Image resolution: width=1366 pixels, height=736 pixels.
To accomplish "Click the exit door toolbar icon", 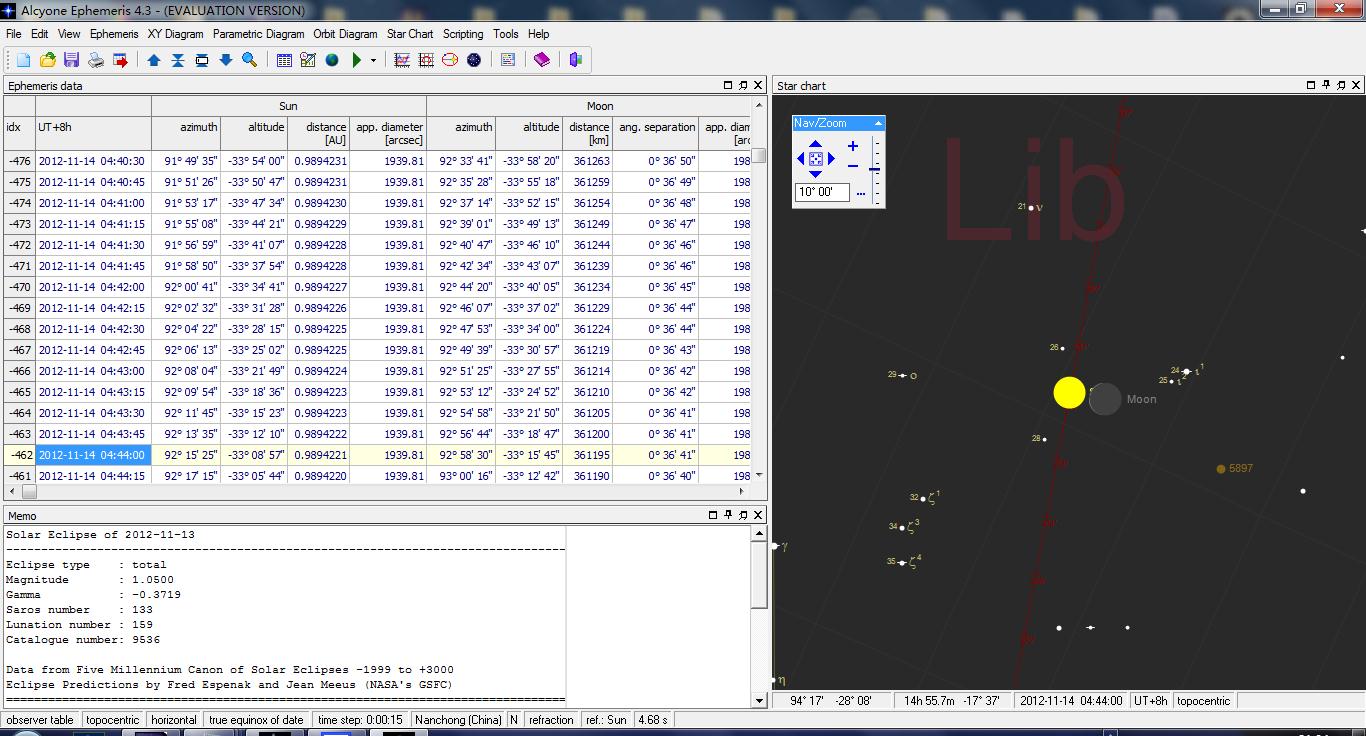I will (x=575, y=60).
